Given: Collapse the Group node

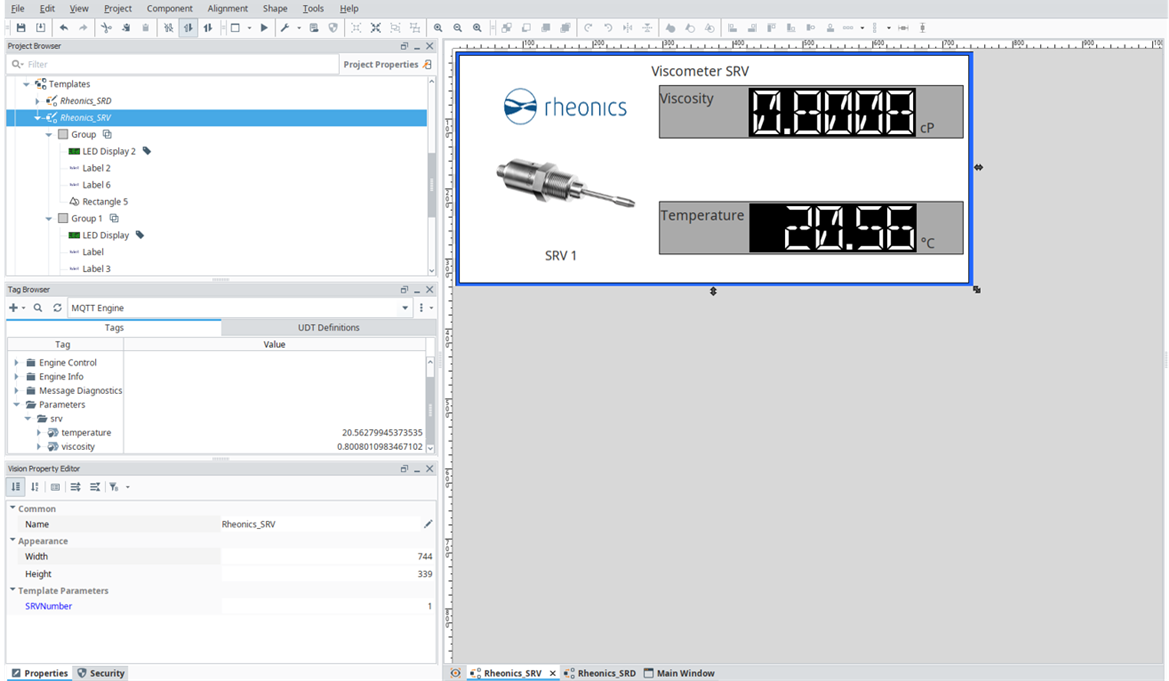Looking at the screenshot, I should [x=49, y=134].
